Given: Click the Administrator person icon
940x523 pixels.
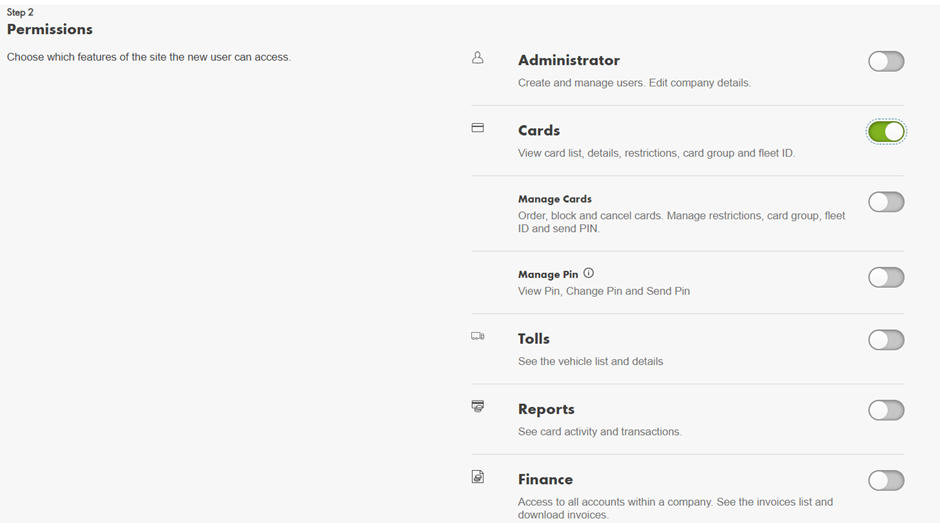Looking at the screenshot, I should pos(477,58).
